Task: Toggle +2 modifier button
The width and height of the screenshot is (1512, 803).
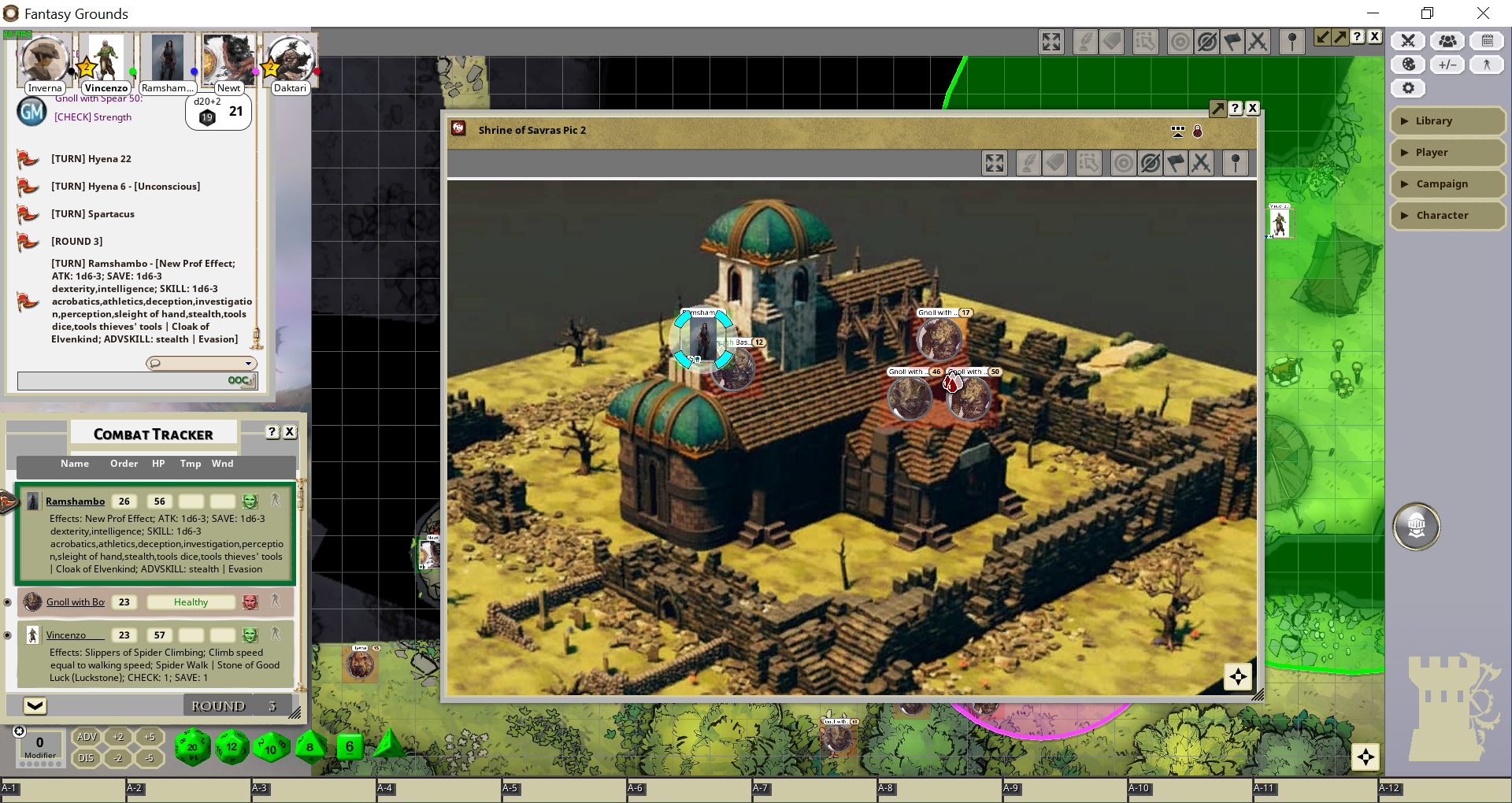Action: [118, 737]
